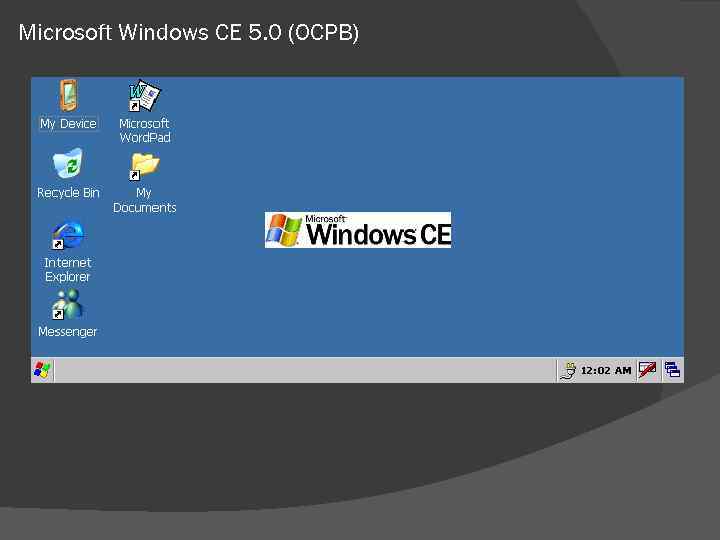
Task: Click the Internet Explorer label text
Action: click(68, 270)
